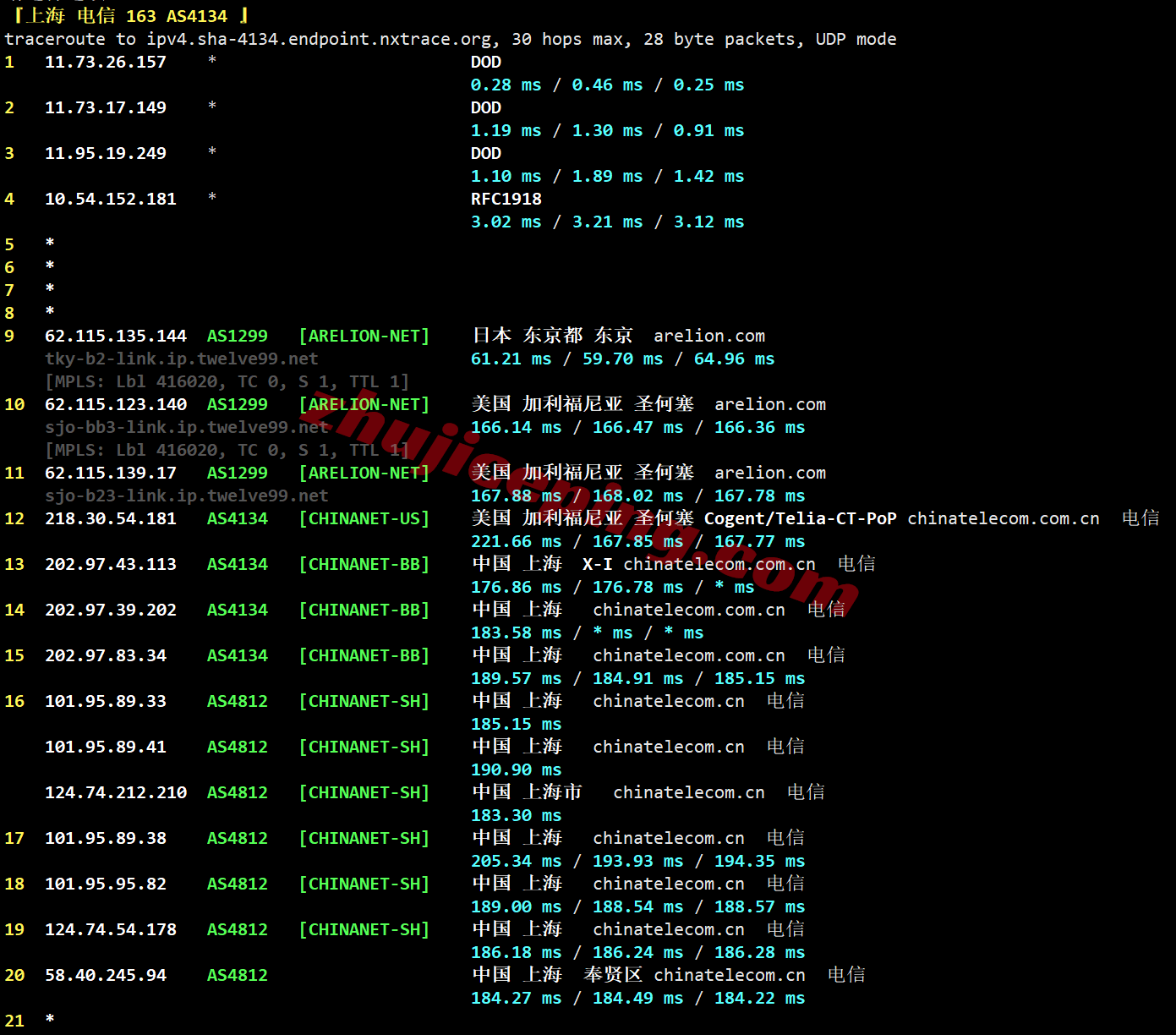The width and height of the screenshot is (1176, 1035).
Task: Click the [CHINANET-US] tag
Action: click(364, 518)
